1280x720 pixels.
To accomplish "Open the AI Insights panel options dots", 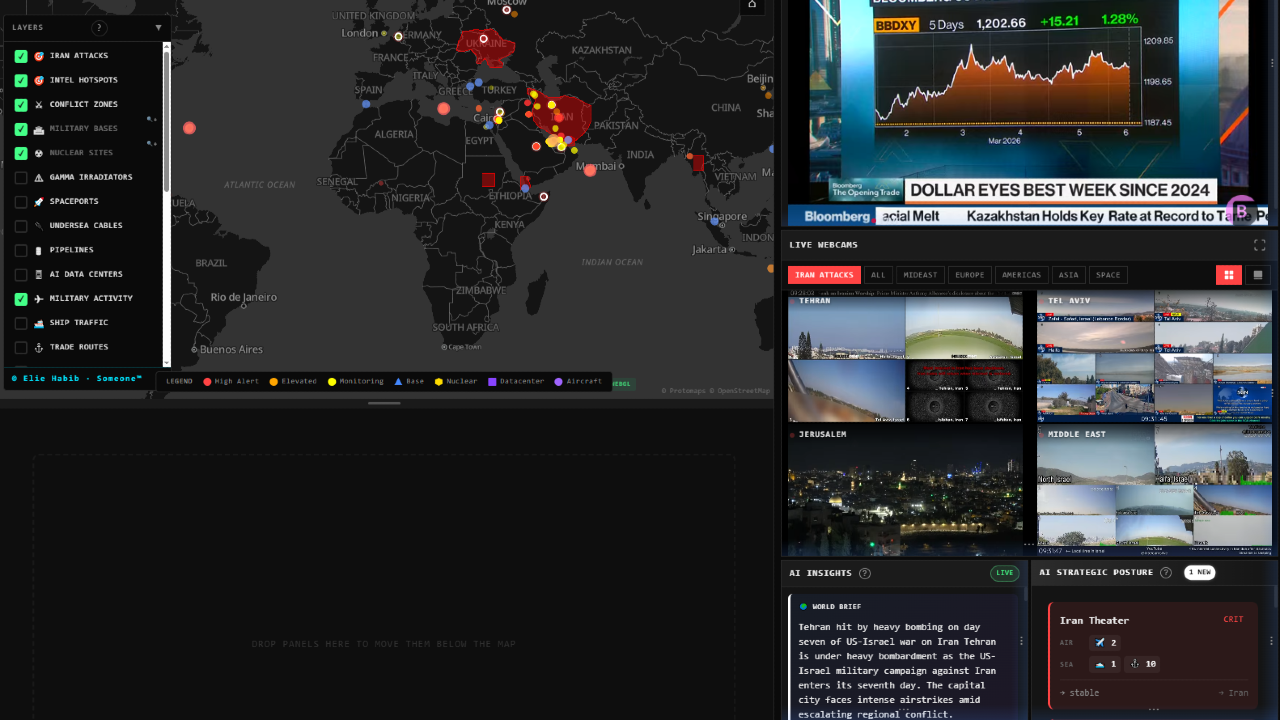I will [1022, 640].
